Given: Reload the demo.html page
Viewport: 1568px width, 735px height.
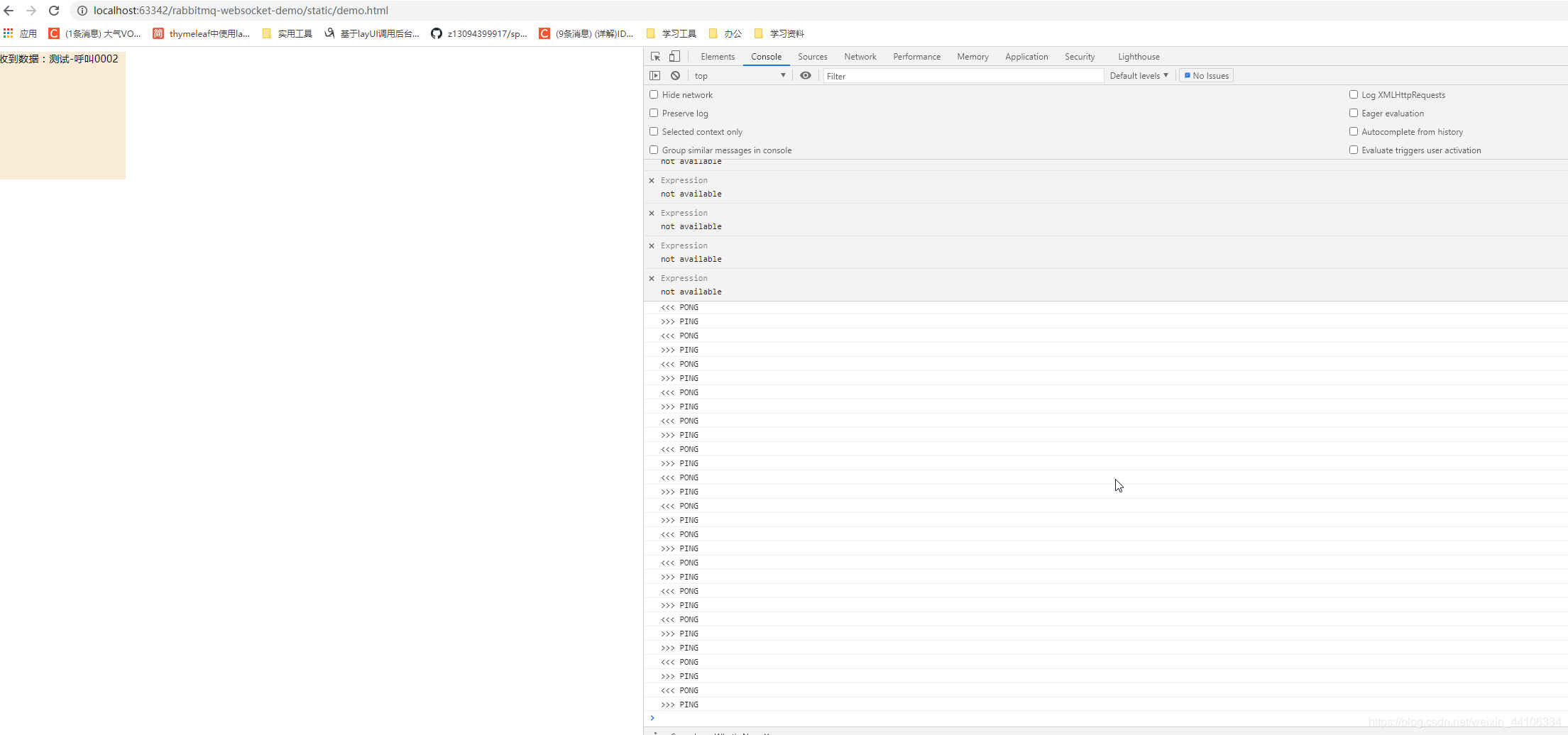Looking at the screenshot, I should [54, 11].
